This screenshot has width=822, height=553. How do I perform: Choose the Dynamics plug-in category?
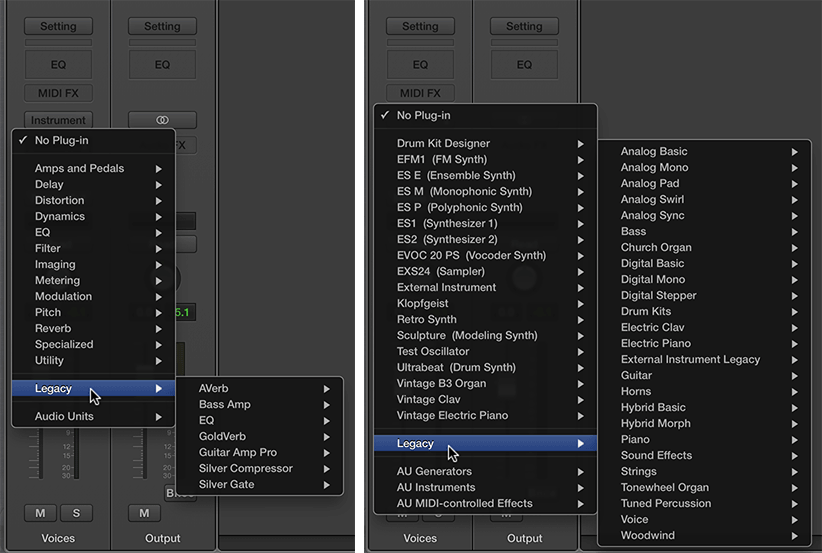pyautogui.click(x=93, y=216)
